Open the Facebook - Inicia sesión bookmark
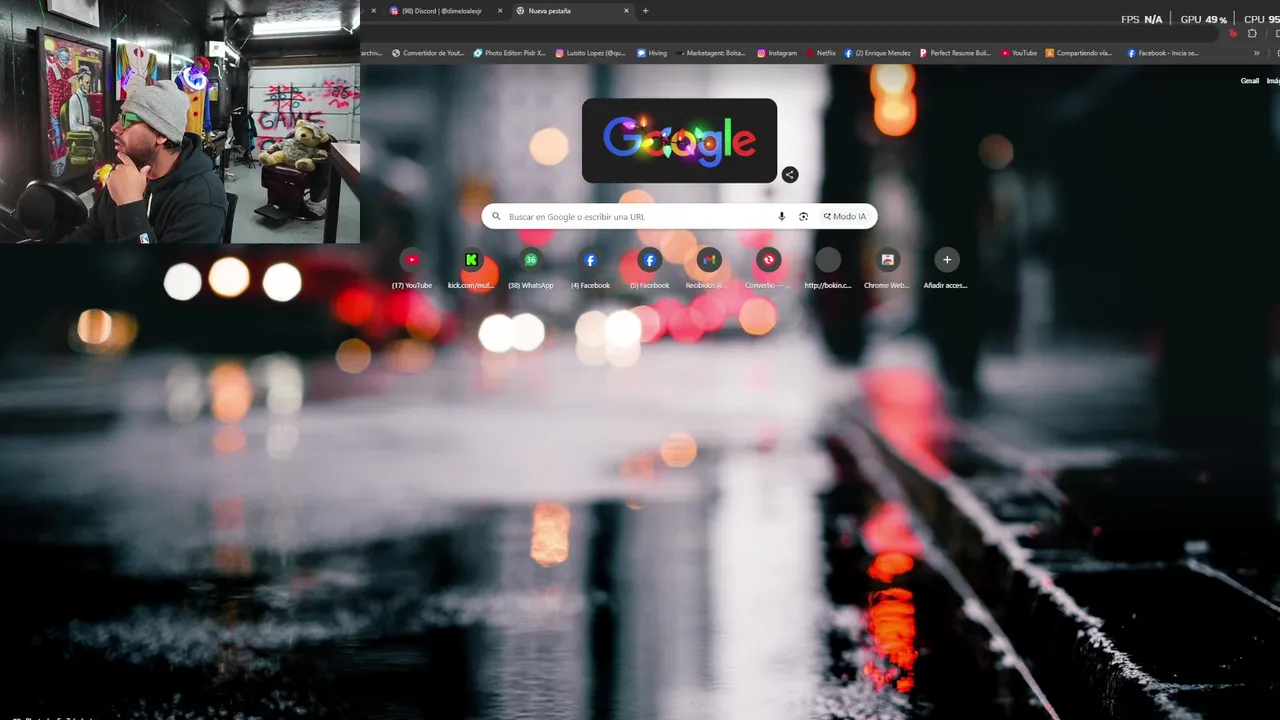 pyautogui.click(x=1163, y=53)
